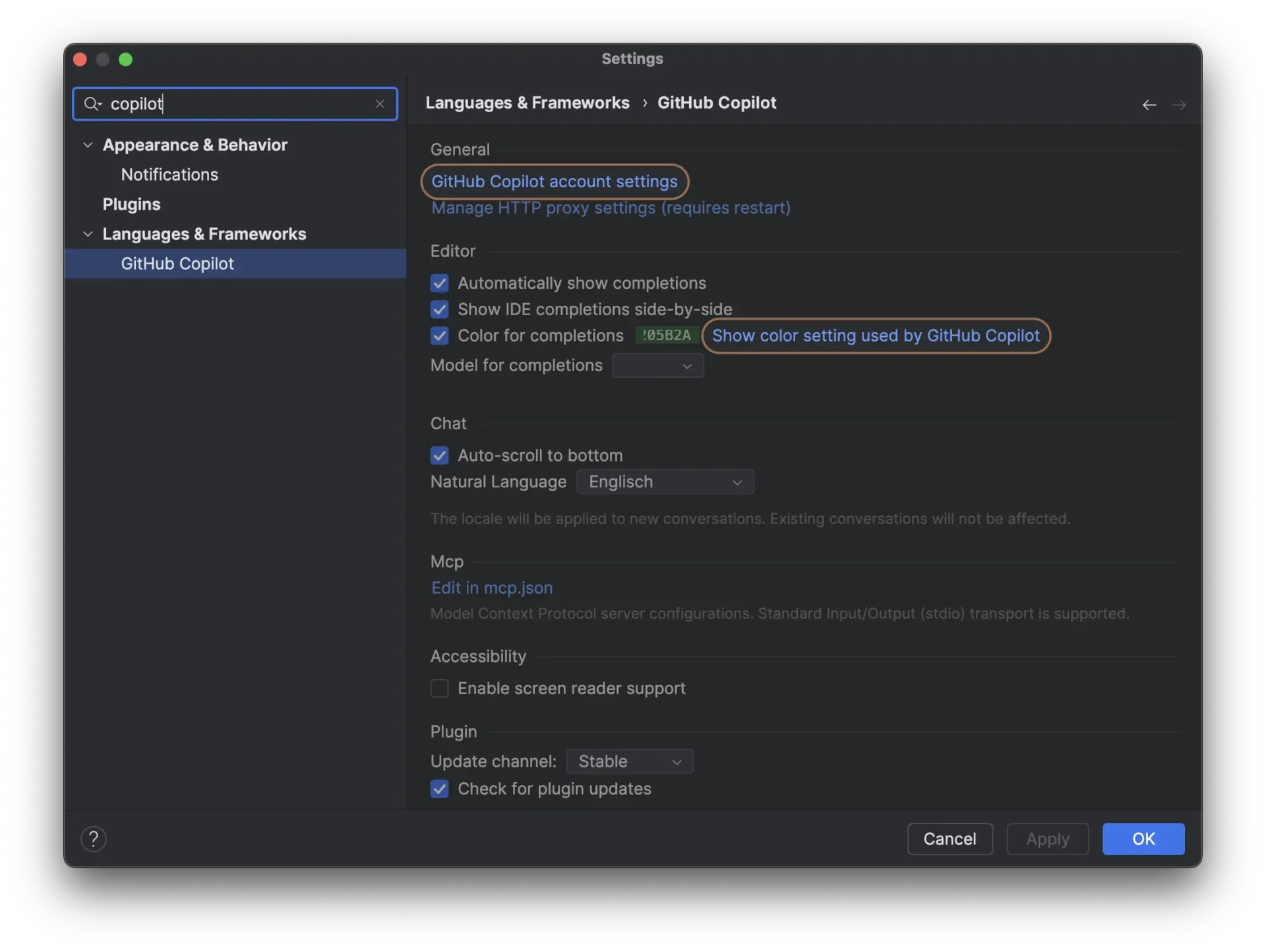Viewport: 1266px width, 952px height.
Task: Click the Cancel button
Action: (950, 839)
